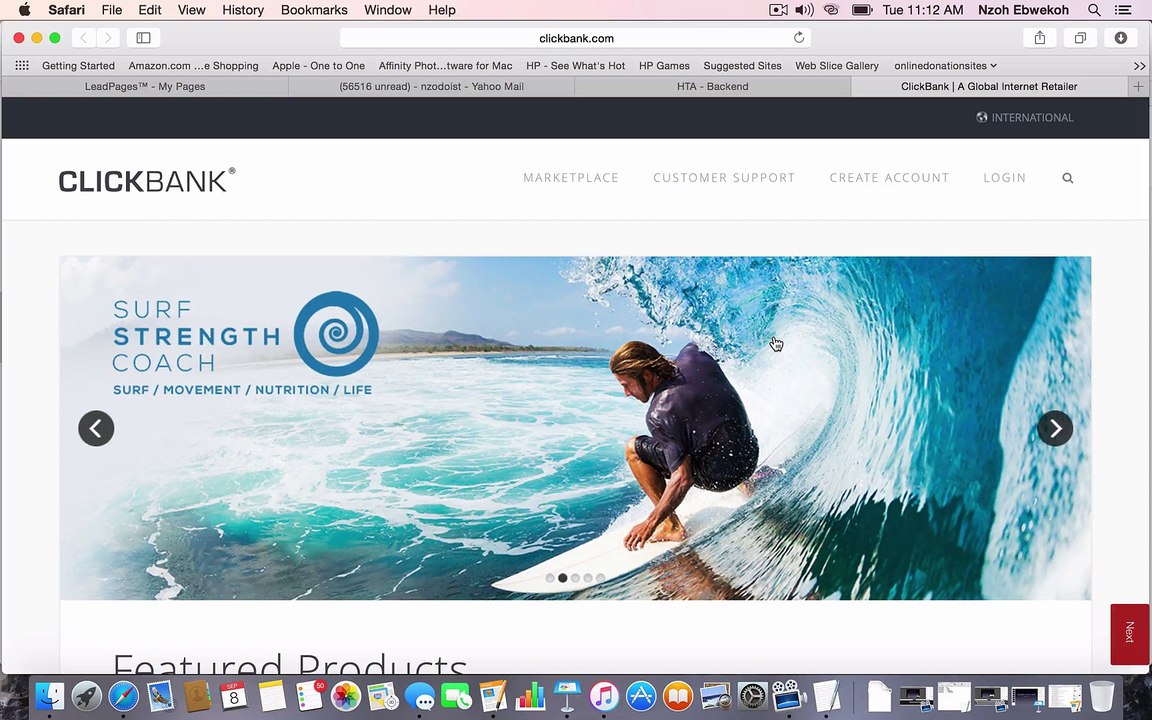Open Notification Center list icon
Screen dimensions: 1152x720
[1123, 10]
